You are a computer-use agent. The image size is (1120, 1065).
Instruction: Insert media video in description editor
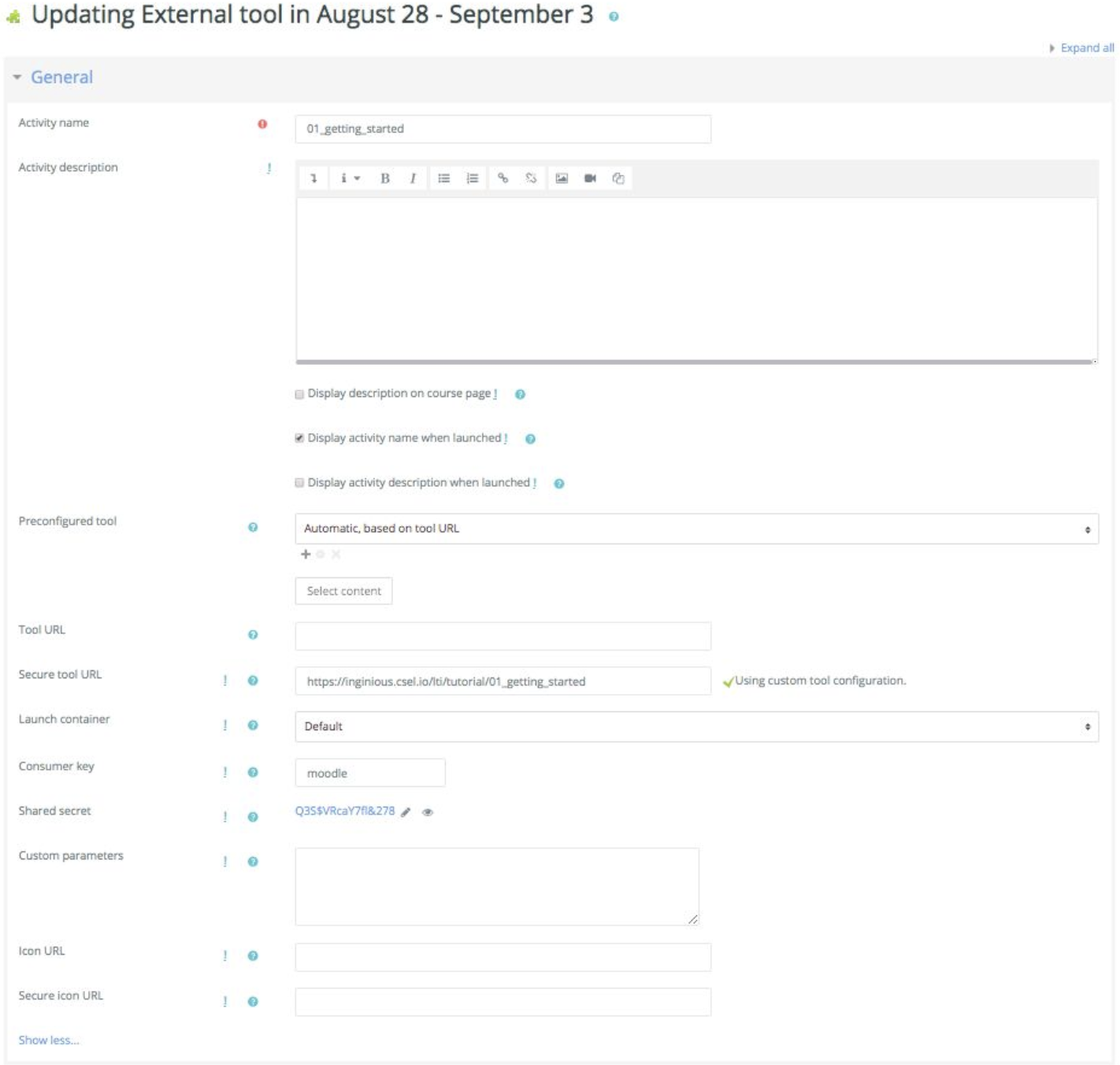pyautogui.click(x=590, y=178)
